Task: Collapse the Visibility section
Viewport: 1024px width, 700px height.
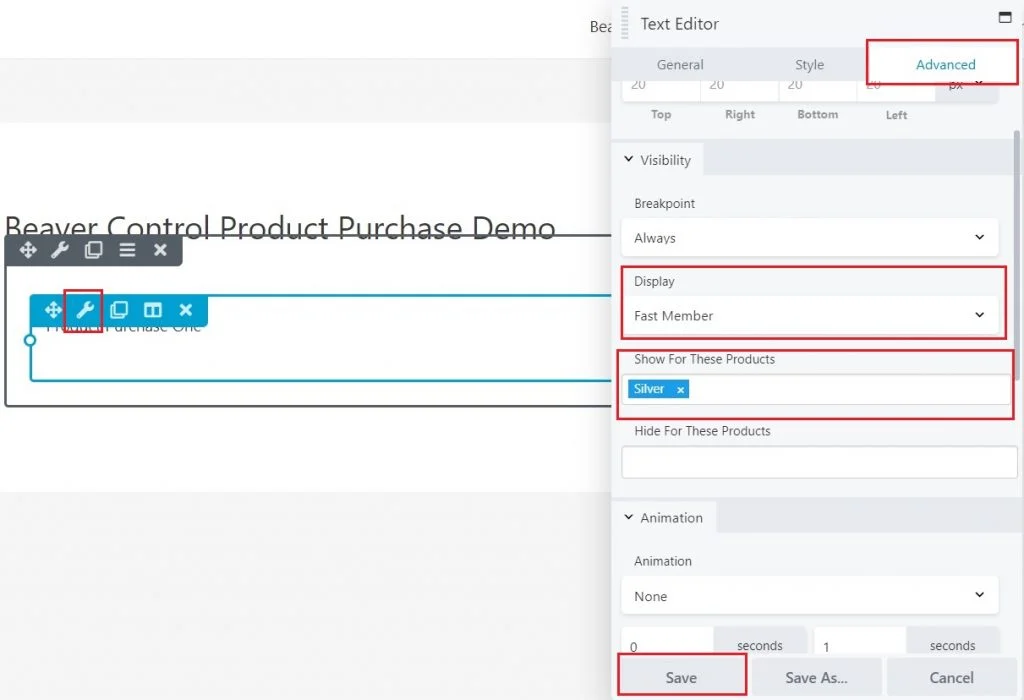Action: point(657,160)
